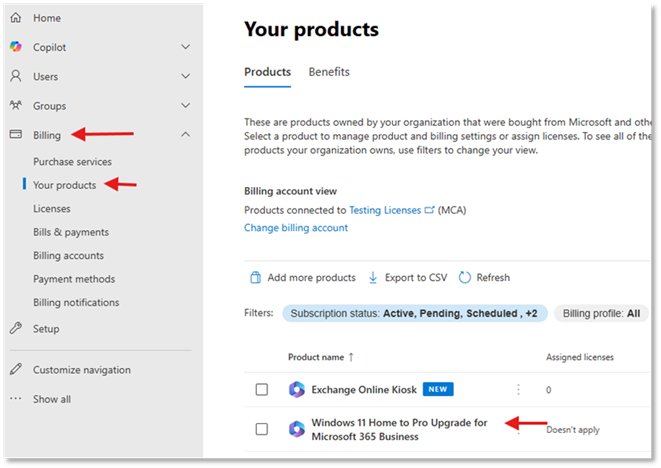
Task: Click the Setup navigation label
Action: pyautogui.click(x=46, y=328)
